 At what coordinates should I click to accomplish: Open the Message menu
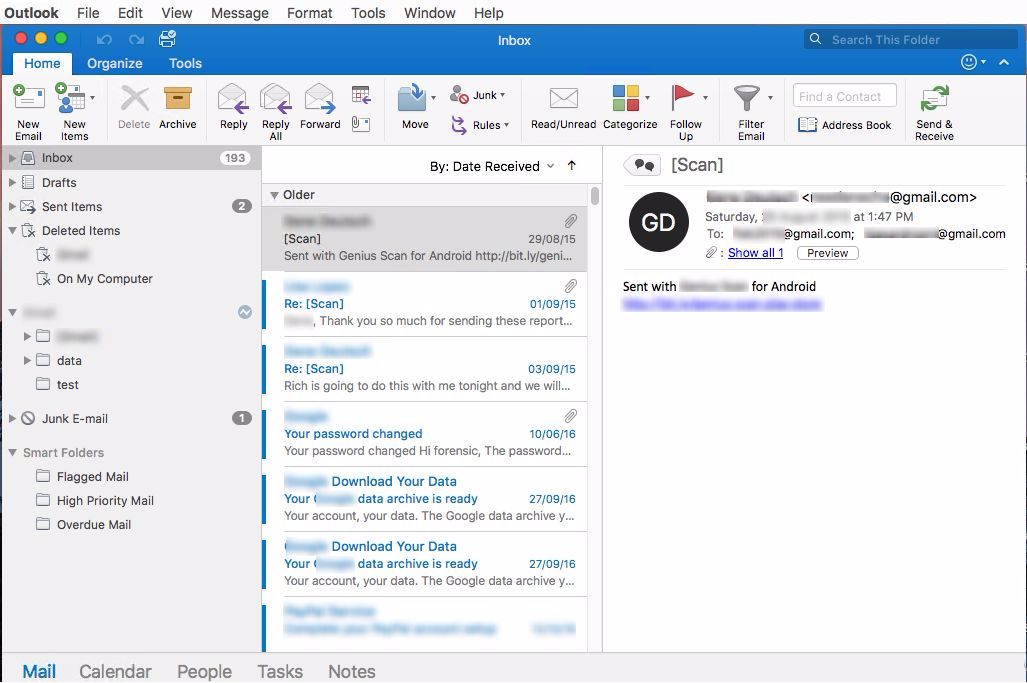tap(240, 13)
